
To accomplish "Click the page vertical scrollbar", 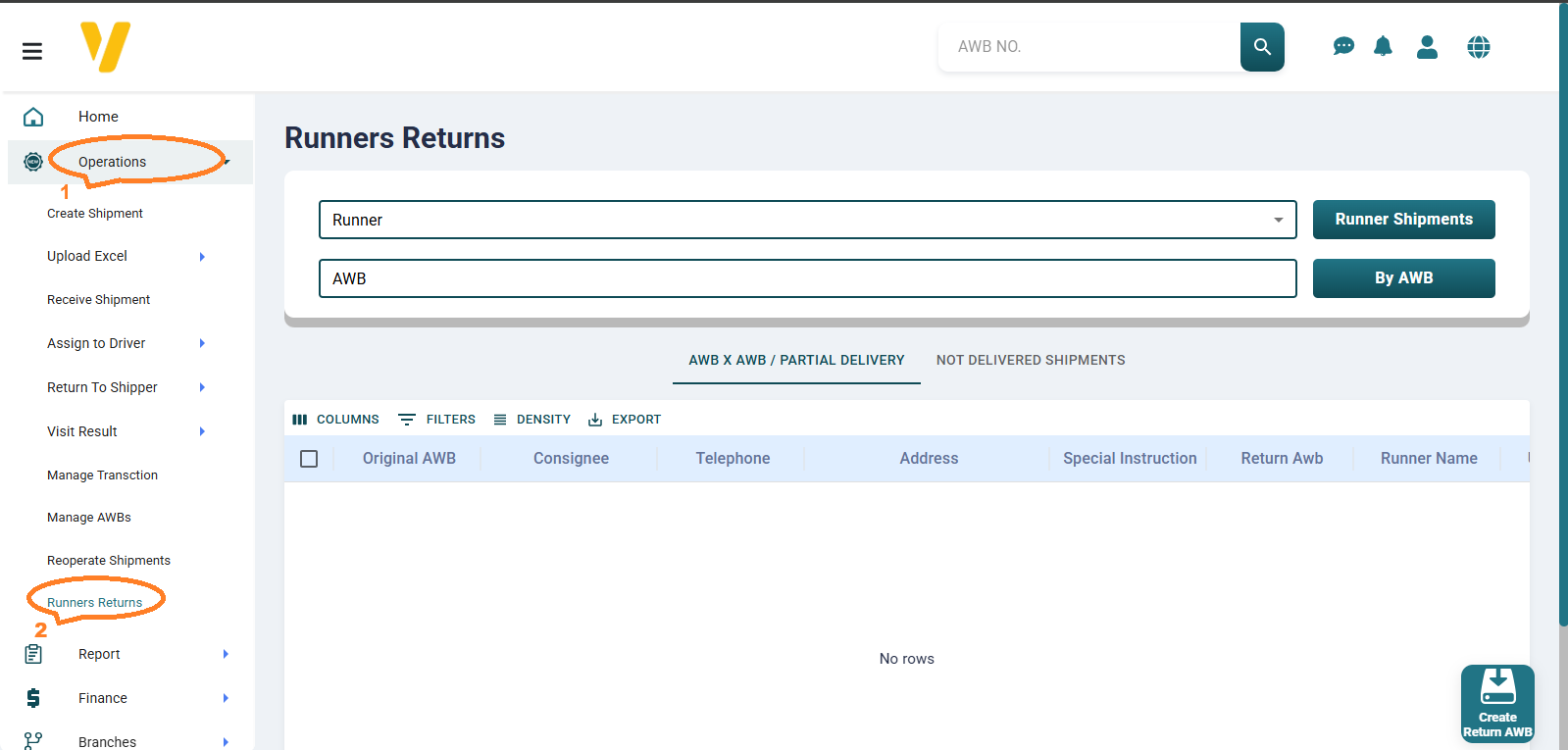I will point(1563,314).
